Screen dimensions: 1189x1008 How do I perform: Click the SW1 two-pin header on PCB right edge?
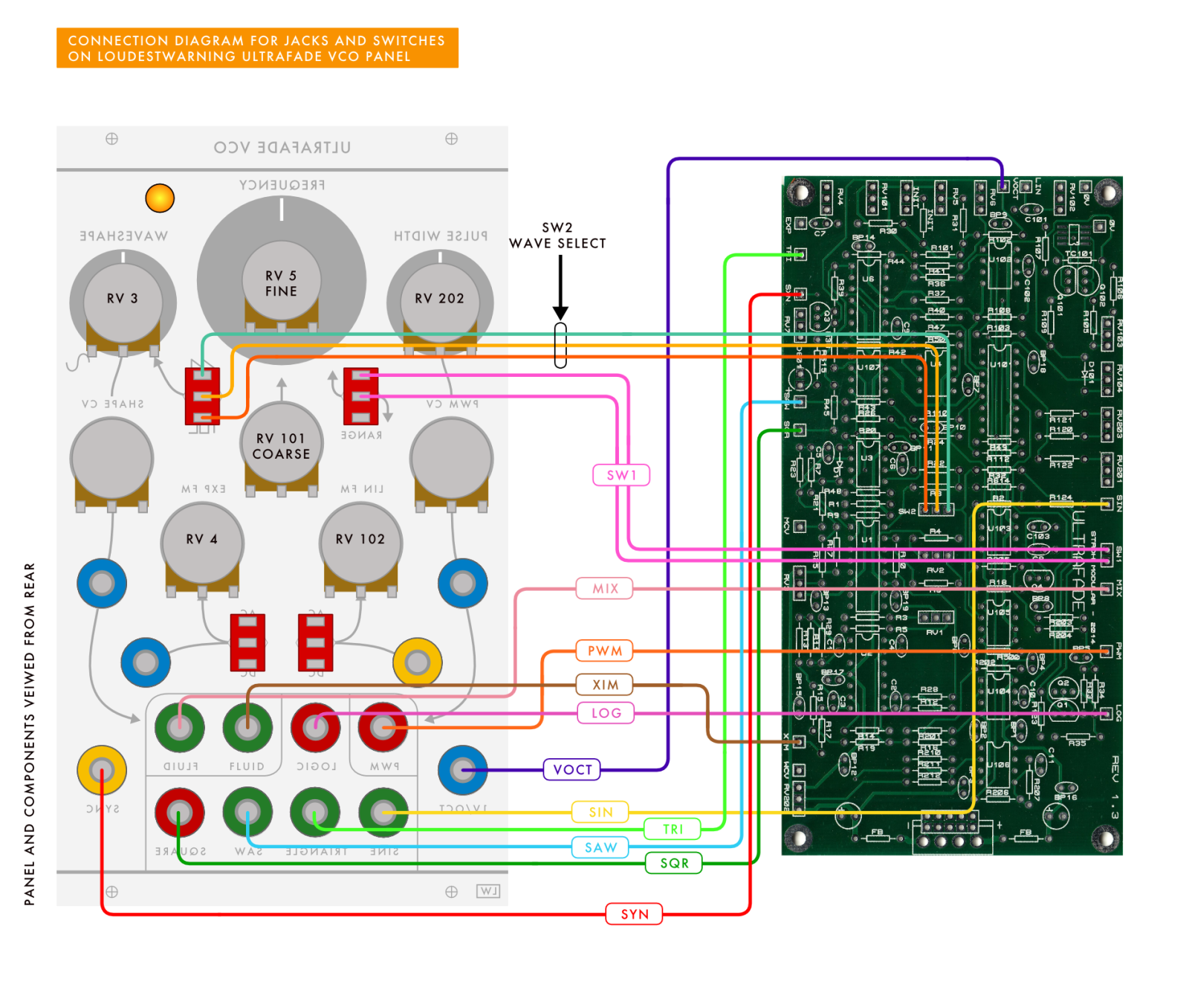coord(1107,555)
